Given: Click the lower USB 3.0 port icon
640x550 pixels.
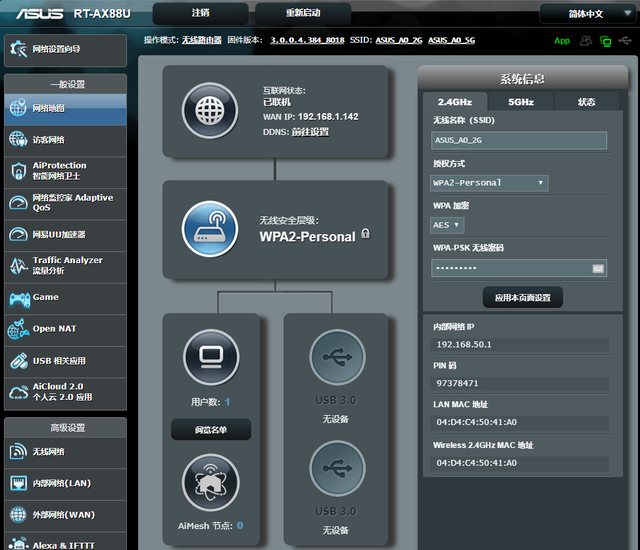Looking at the screenshot, I should click(x=338, y=468).
